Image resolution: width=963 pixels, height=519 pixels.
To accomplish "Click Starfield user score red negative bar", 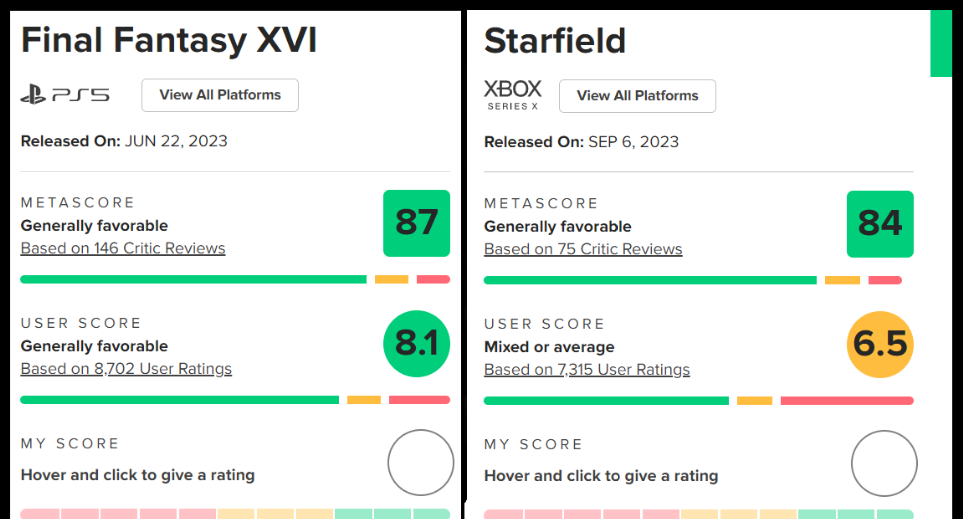I will pos(846,401).
